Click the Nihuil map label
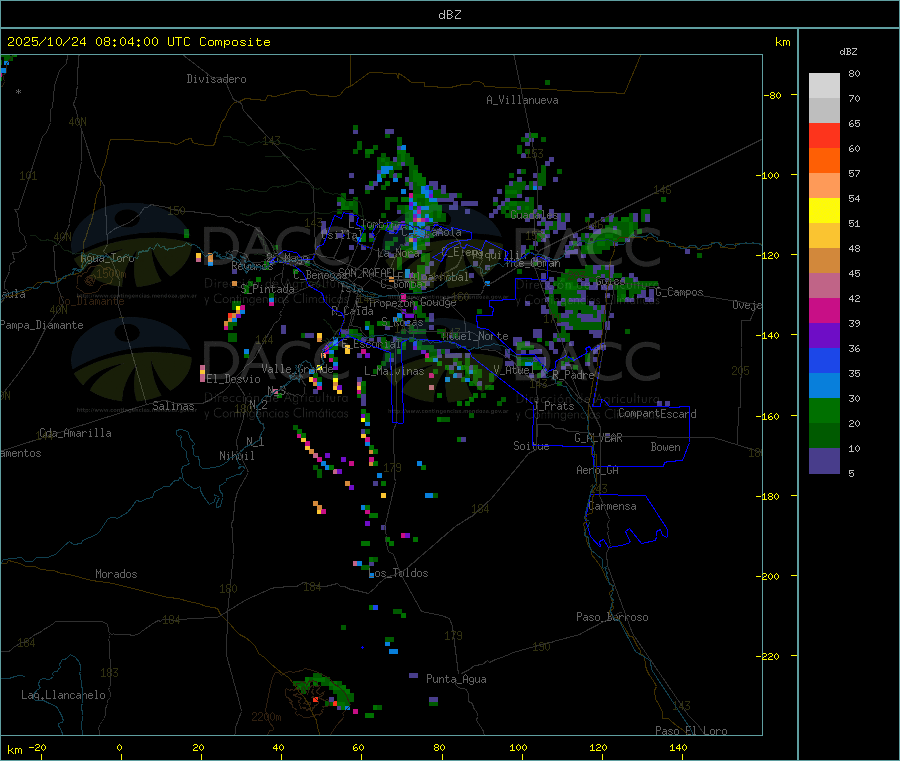This screenshot has width=900, height=761. pos(236,456)
